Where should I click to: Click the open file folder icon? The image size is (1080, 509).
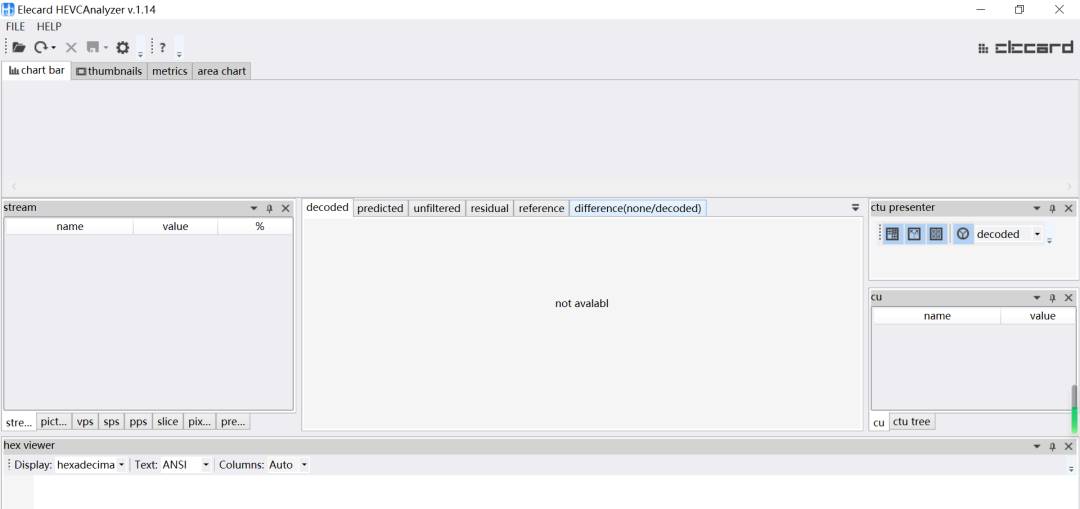pos(19,47)
